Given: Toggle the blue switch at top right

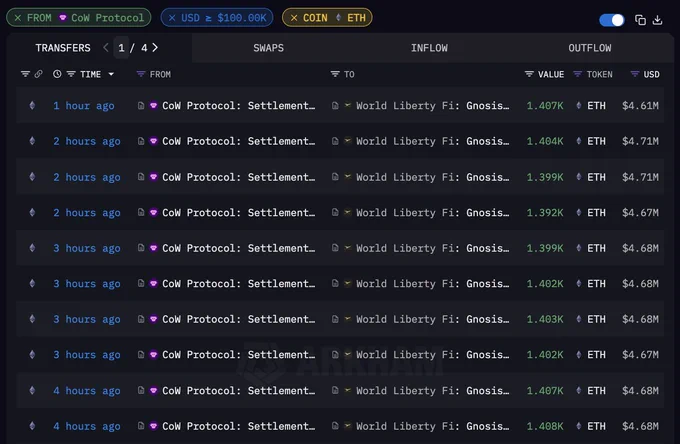Looking at the screenshot, I should point(611,20).
